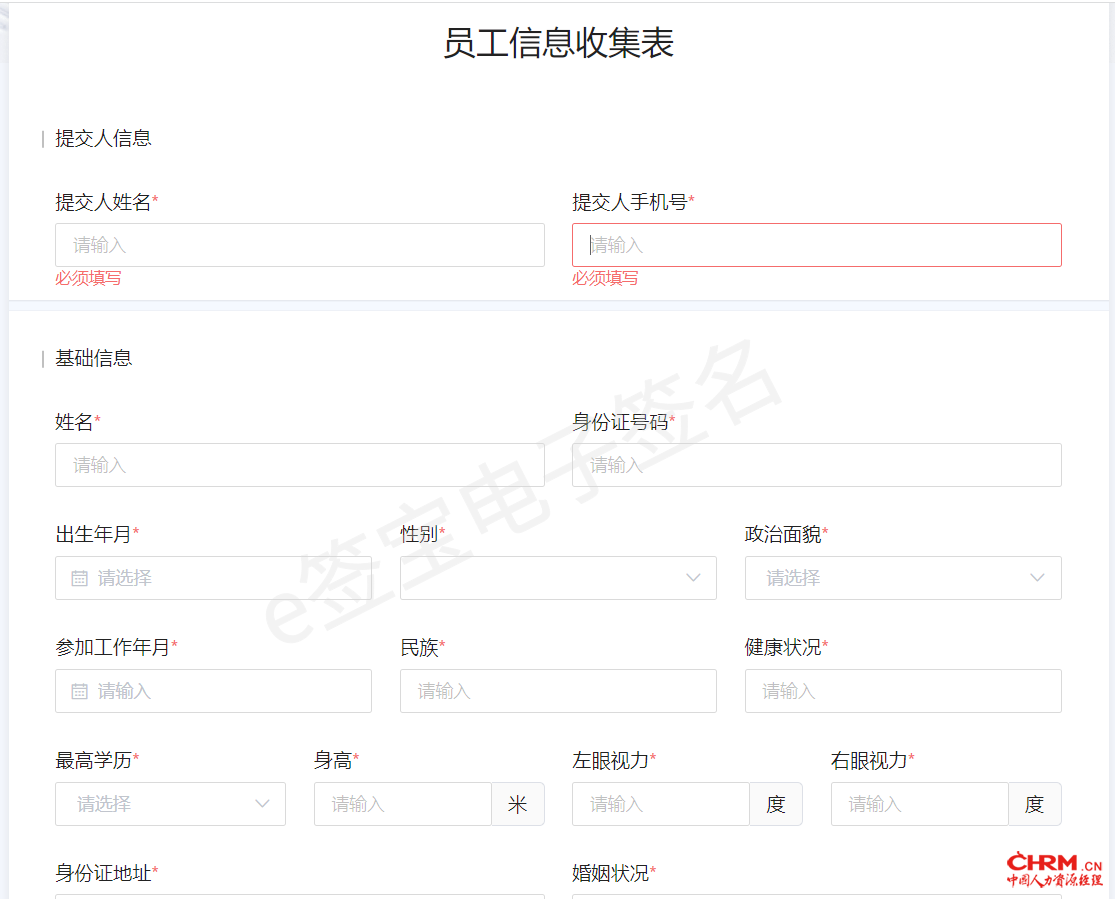Click the 基础信息 section heading
Screen dimensions: 1115x899
coord(94,358)
